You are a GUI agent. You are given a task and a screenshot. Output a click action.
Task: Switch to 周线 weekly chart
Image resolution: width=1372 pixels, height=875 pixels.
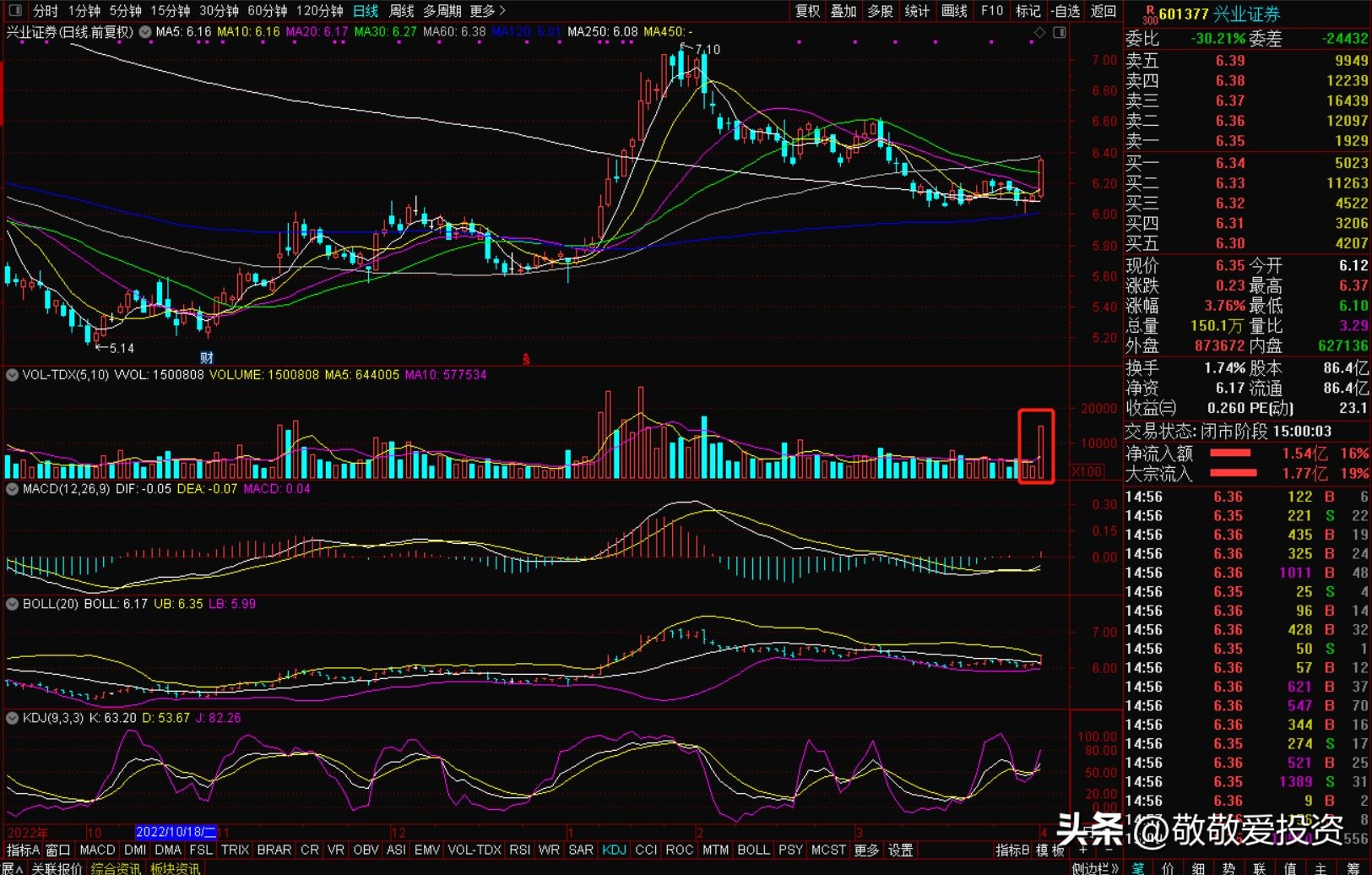coord(401,11)
